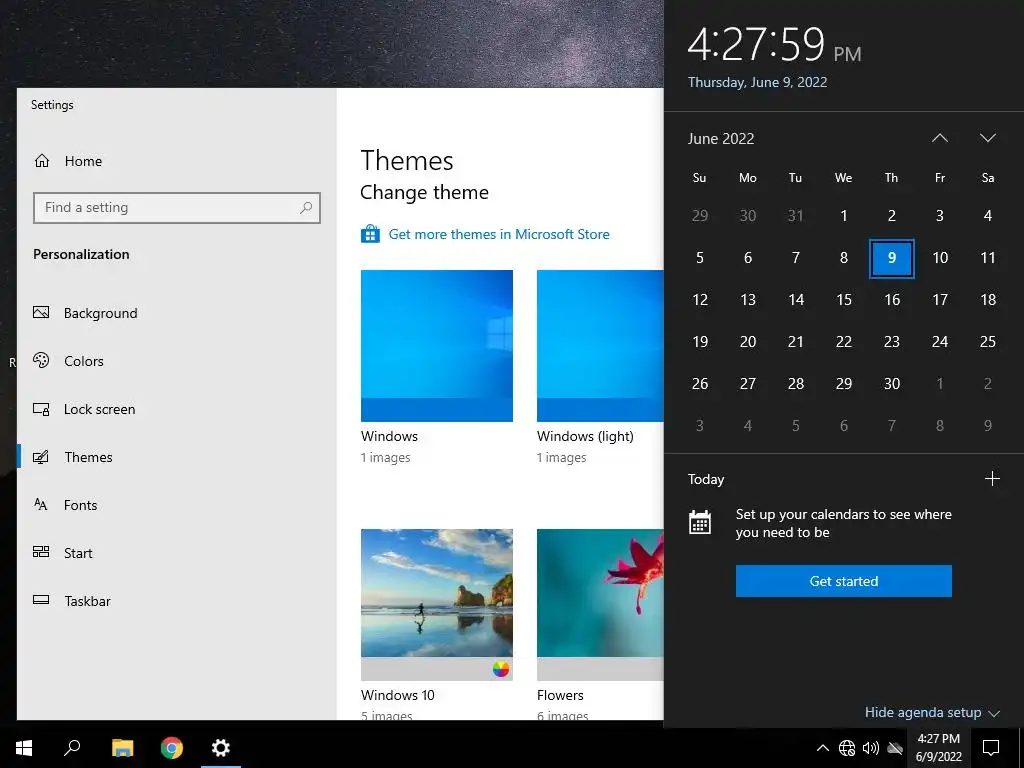This screenshot has width=1024, height=768.
Task: Show hidden system tray icons
Action: pyautogui.click(x=823, y=748)
